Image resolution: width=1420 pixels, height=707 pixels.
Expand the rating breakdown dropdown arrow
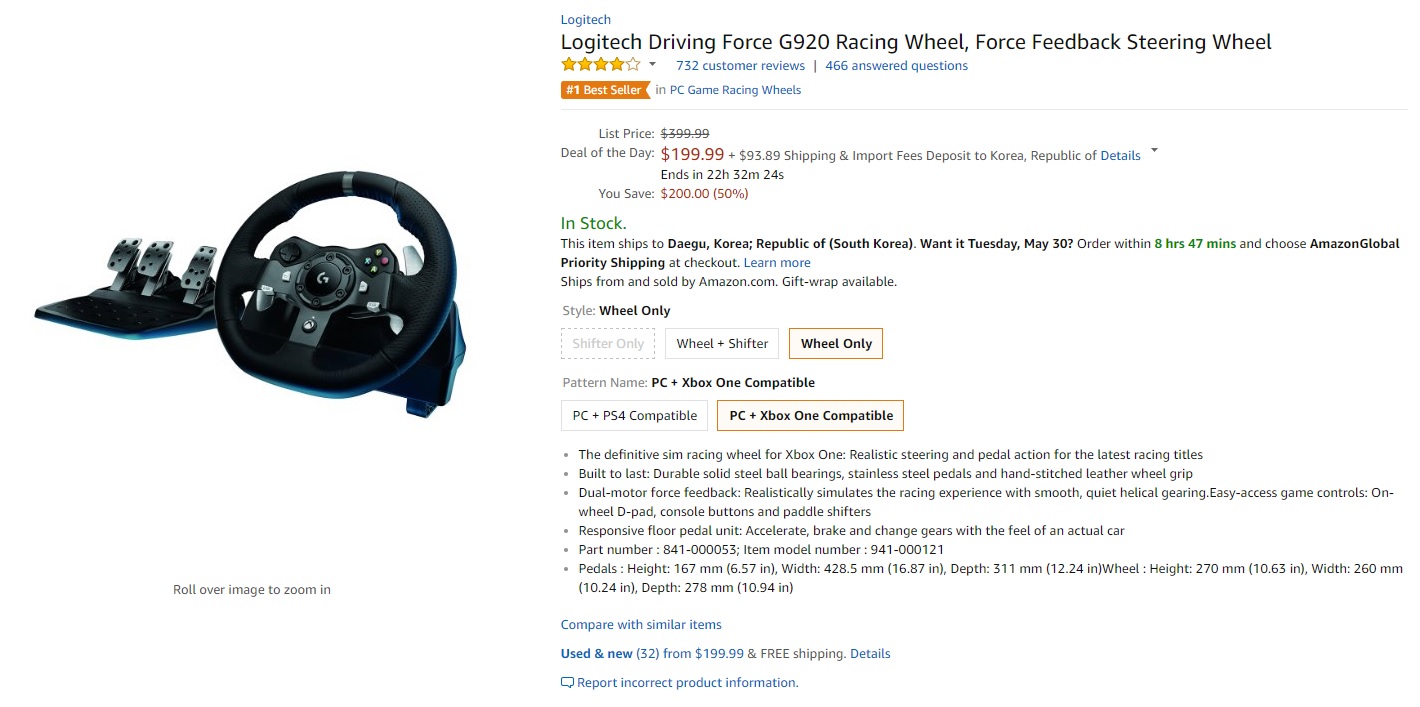coord(653,65)
